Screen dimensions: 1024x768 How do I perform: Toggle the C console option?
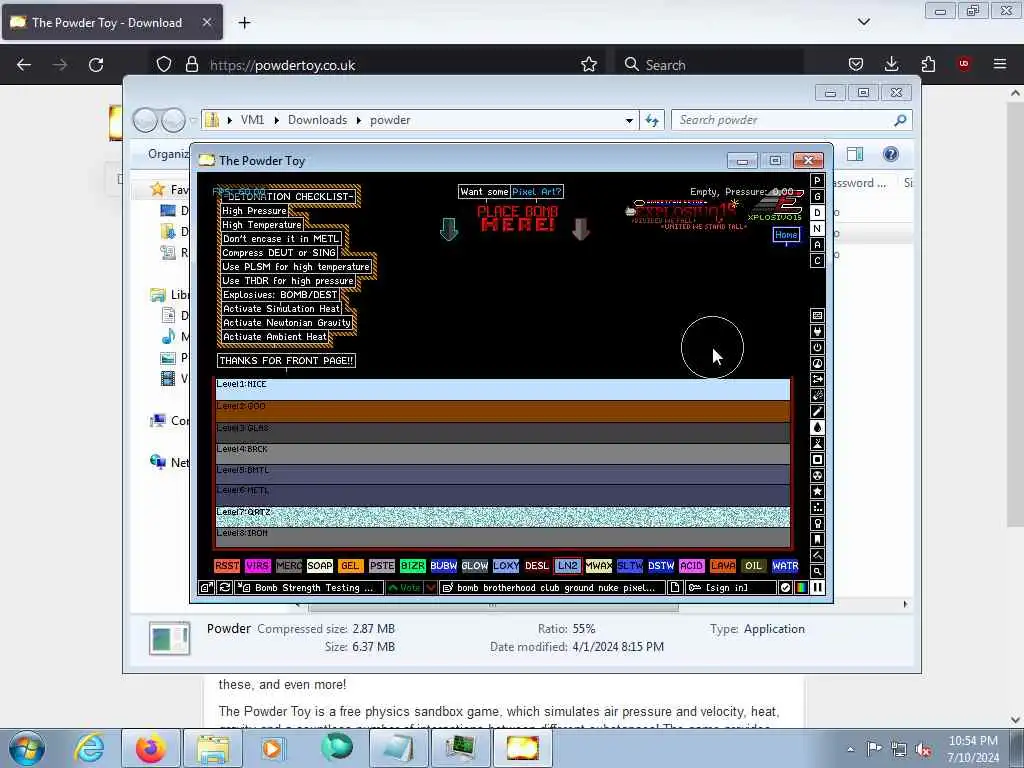(817, 261)
